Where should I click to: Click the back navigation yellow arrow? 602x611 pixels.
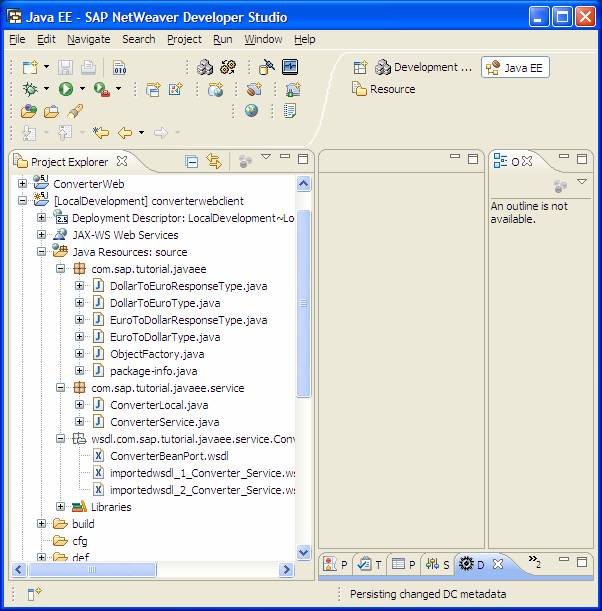pyautogui.click(x=125, y=132)
